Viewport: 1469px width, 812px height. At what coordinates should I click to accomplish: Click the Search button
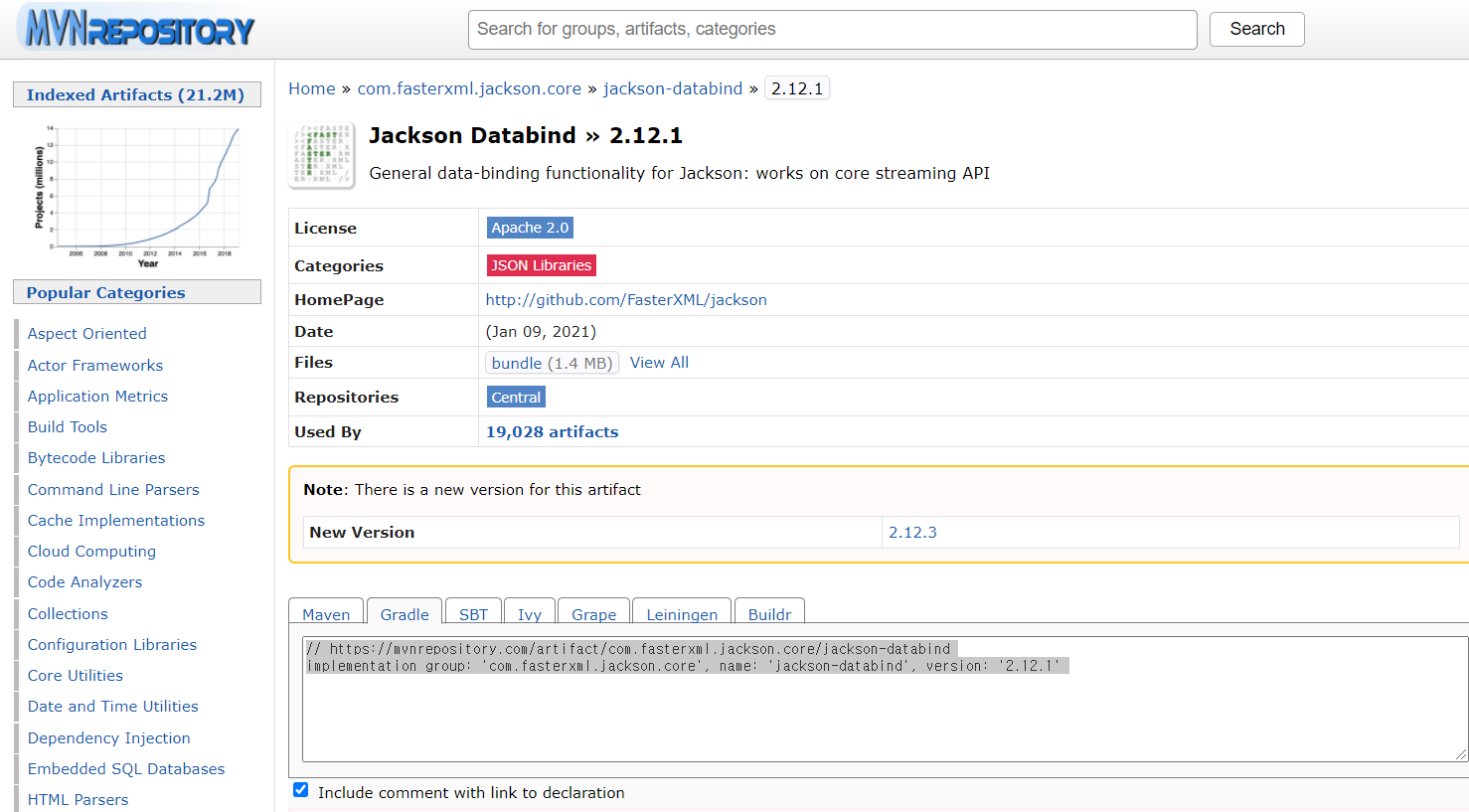coord(1256,29)
